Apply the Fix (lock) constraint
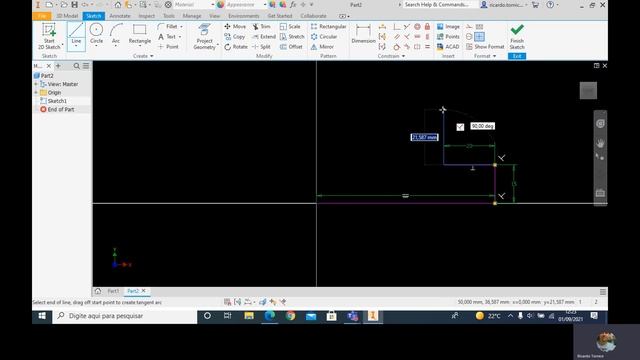Image resolution: width=640 pixels, height=360 pixels. [427, 27]
